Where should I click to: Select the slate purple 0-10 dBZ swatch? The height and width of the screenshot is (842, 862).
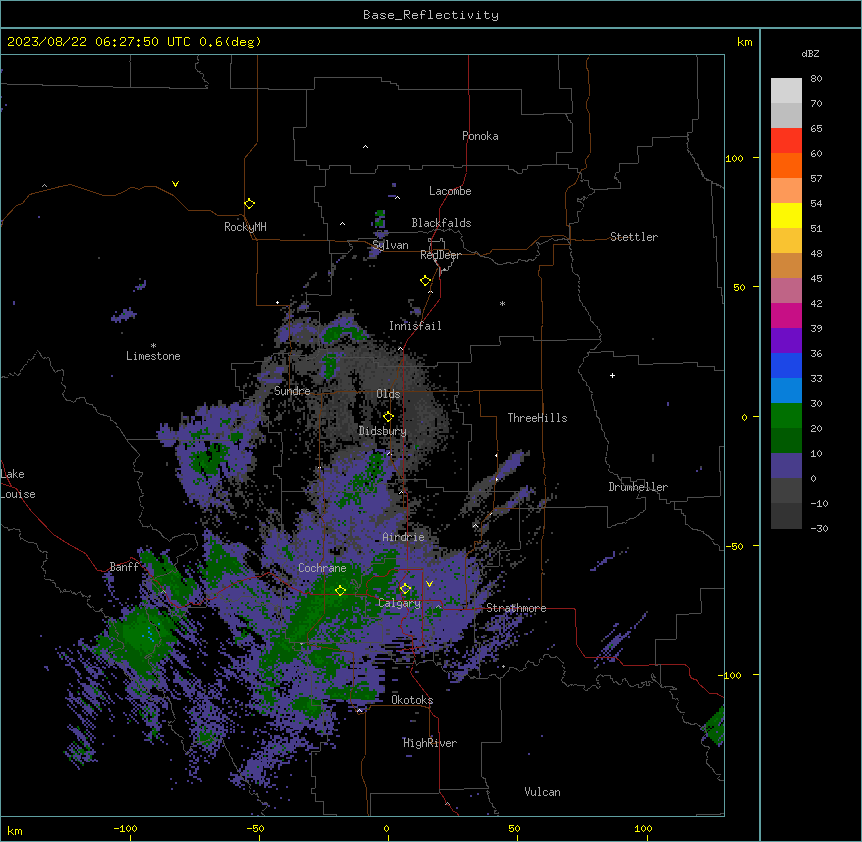(786, 466)
